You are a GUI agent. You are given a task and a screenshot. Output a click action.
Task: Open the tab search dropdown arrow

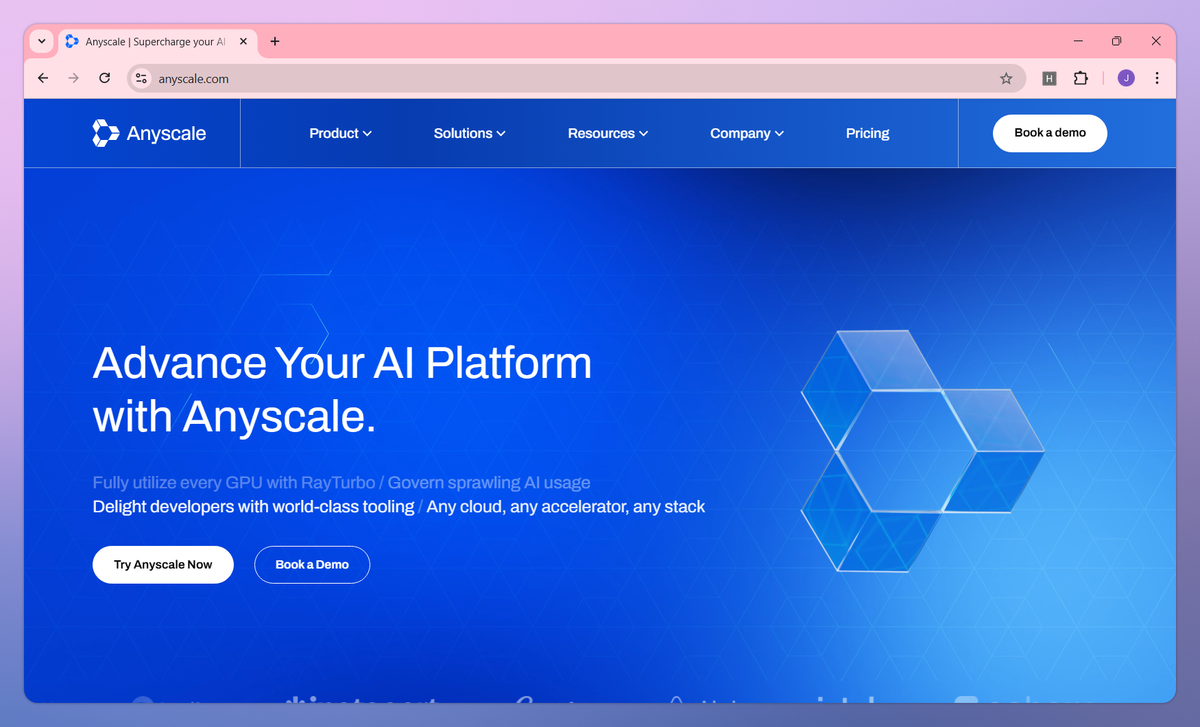point(41,41)
